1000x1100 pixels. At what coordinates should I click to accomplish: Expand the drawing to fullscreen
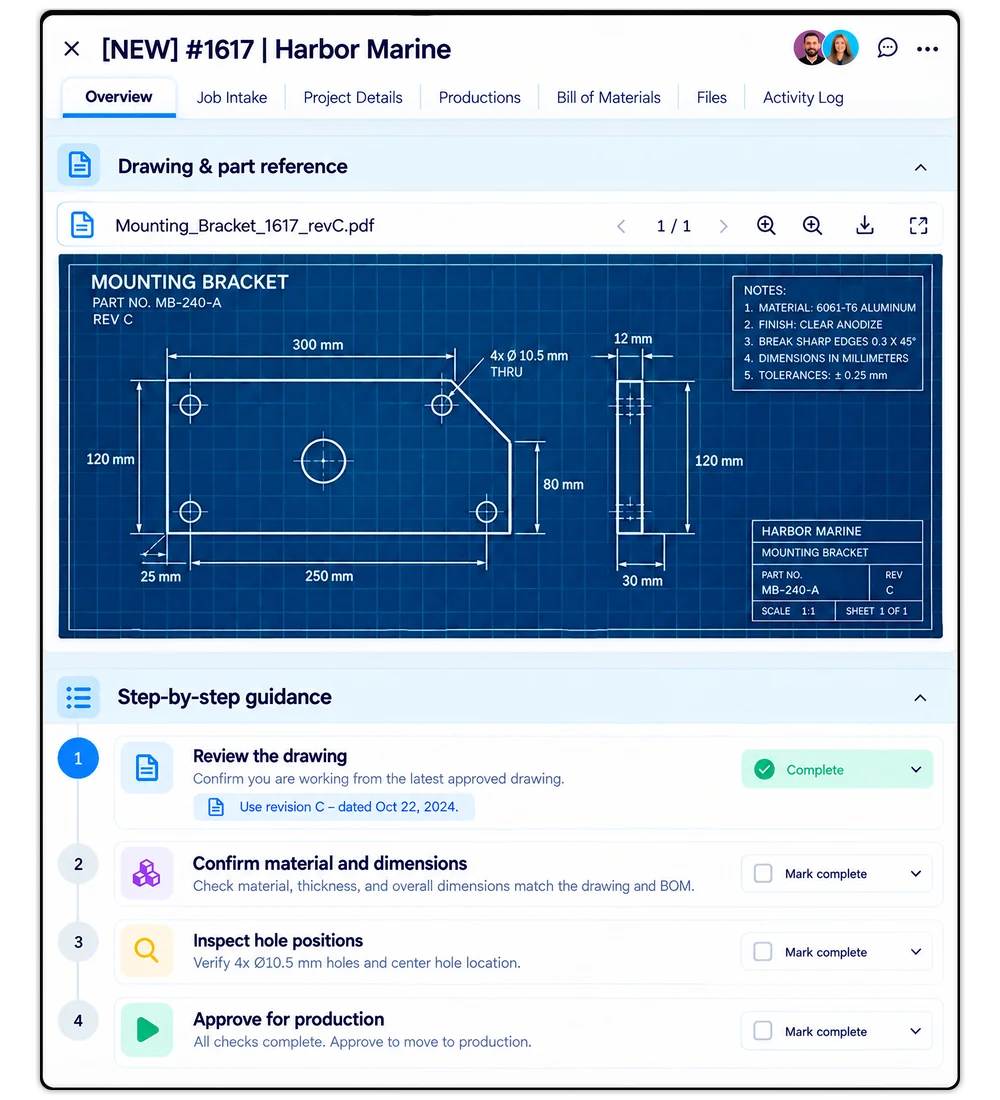point(918,225)
